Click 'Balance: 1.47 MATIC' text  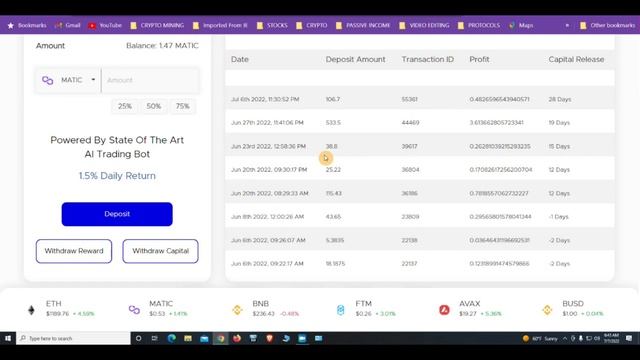pyautogui.click(x=162, y=46)
